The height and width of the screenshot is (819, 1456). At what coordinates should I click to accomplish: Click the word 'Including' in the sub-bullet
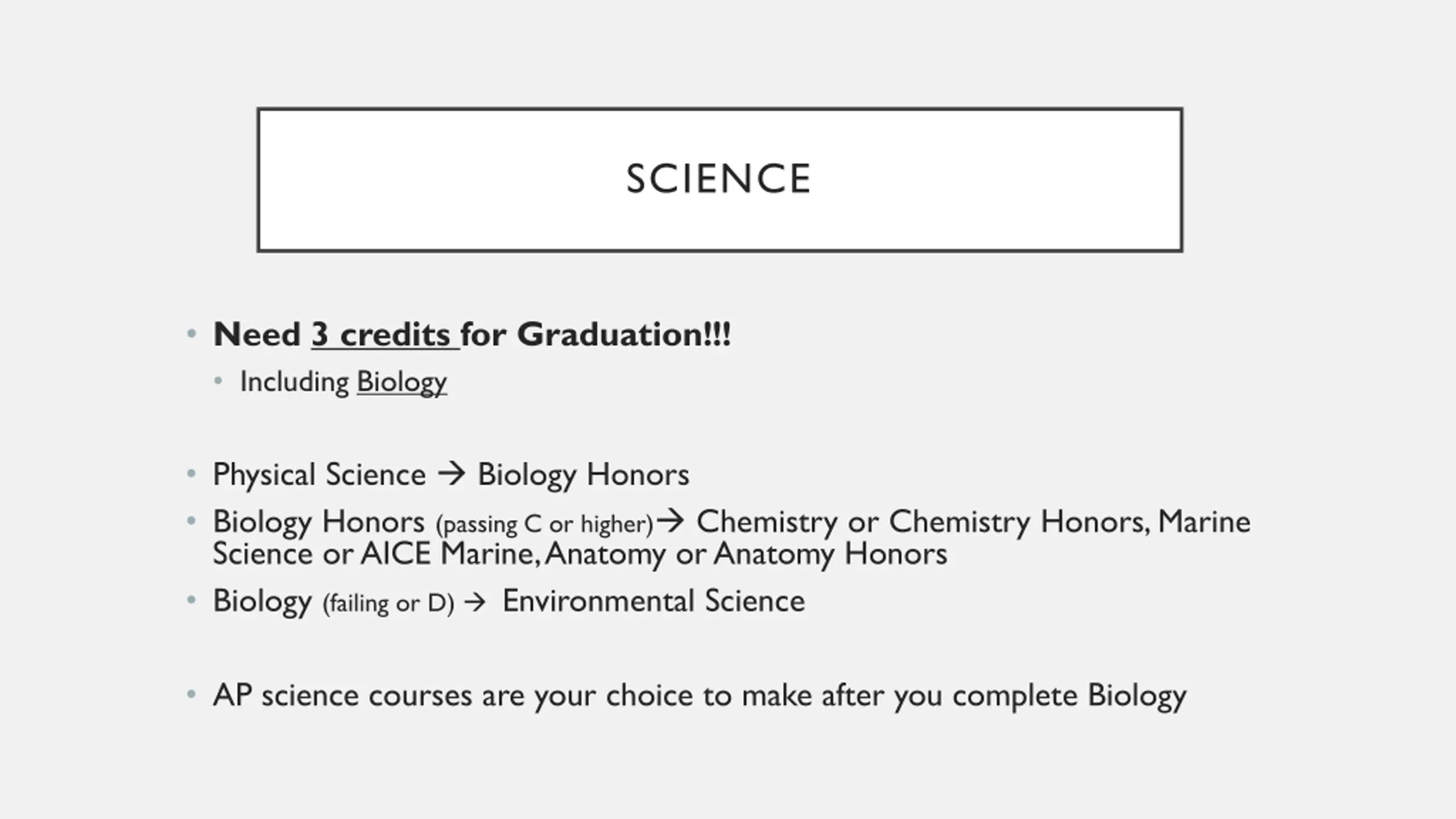(x=295, y=382)
